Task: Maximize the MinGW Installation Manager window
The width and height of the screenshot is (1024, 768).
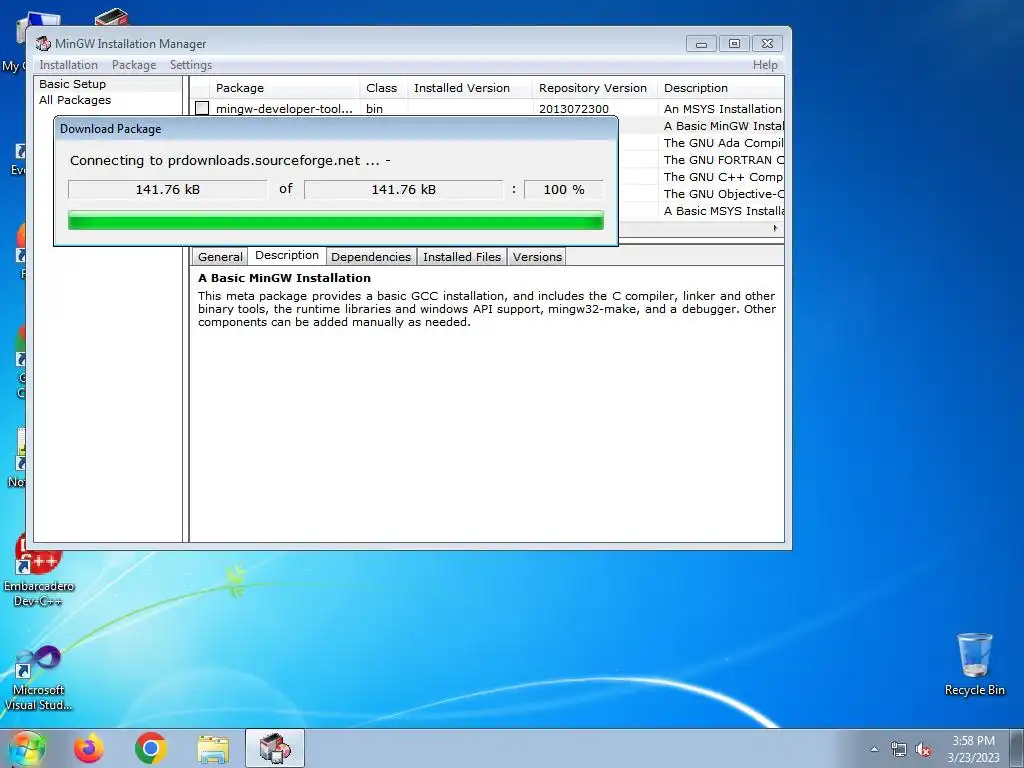Action: [x=734, y=44]
